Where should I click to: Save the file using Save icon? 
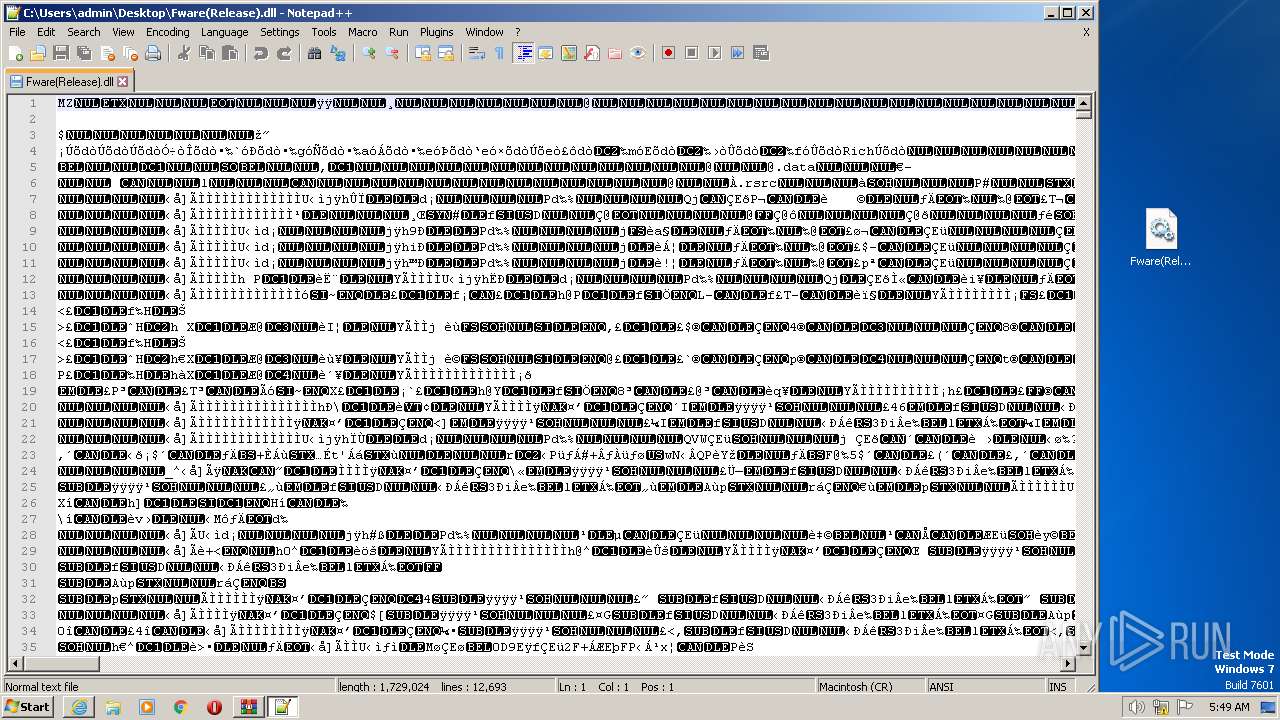pyautogui.click(x=60, y=53)
